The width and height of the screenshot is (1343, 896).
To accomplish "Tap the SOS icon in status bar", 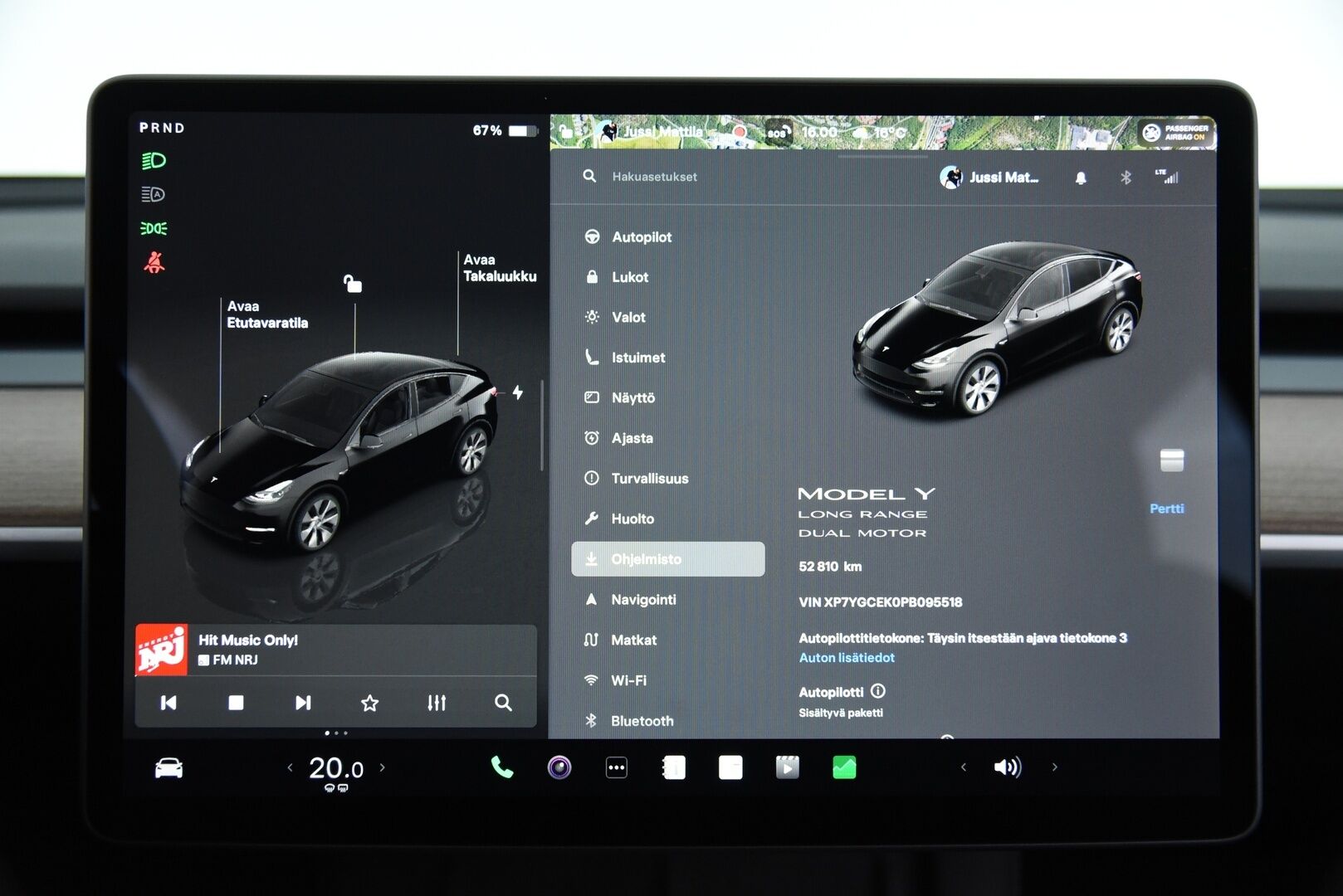I will coord(777,133).
